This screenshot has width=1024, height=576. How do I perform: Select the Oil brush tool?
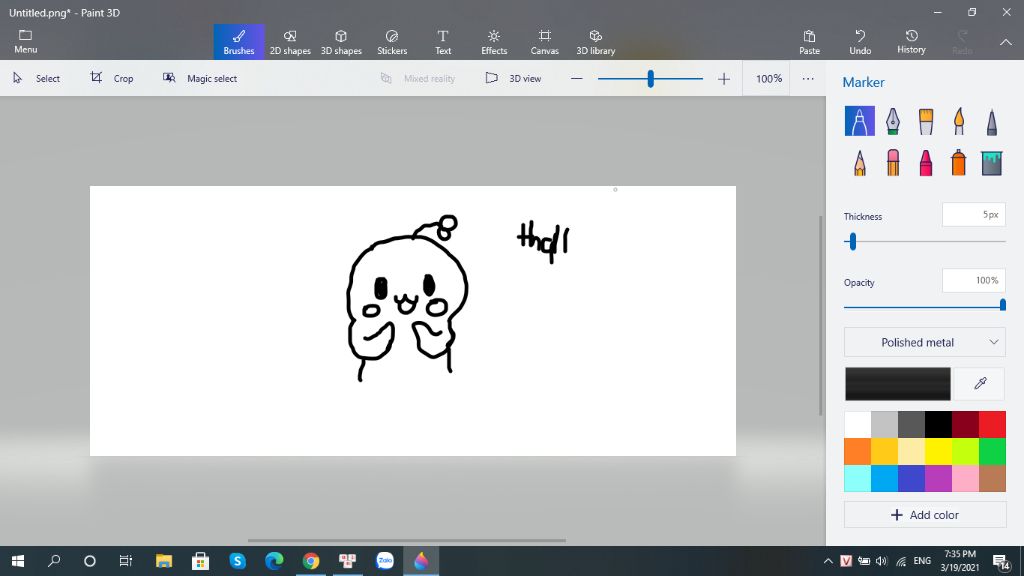pyautogui.click(x=926, y=121)
